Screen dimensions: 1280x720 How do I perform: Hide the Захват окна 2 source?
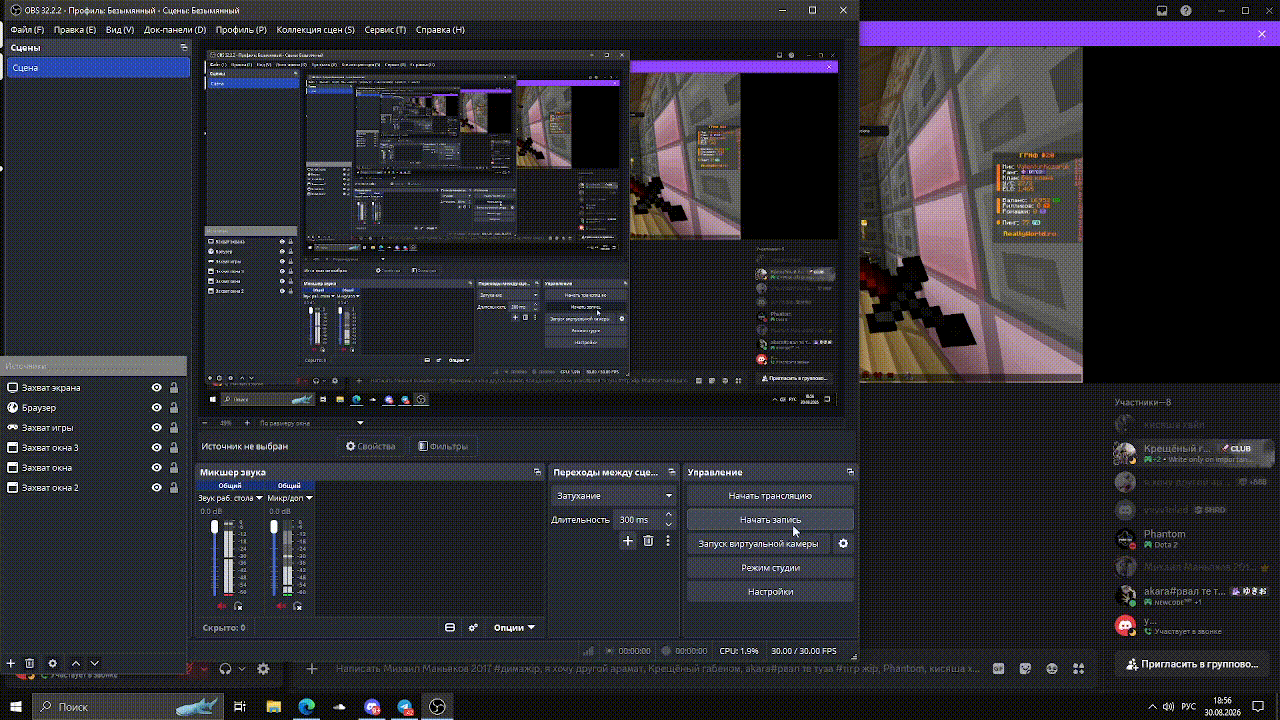tap(157, 488)
